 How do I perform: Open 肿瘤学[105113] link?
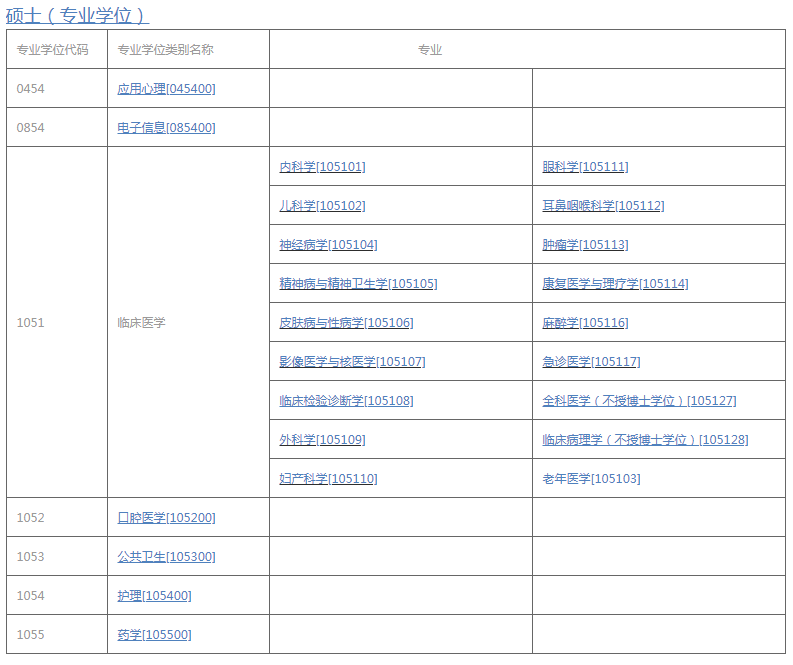coord(585,244)
